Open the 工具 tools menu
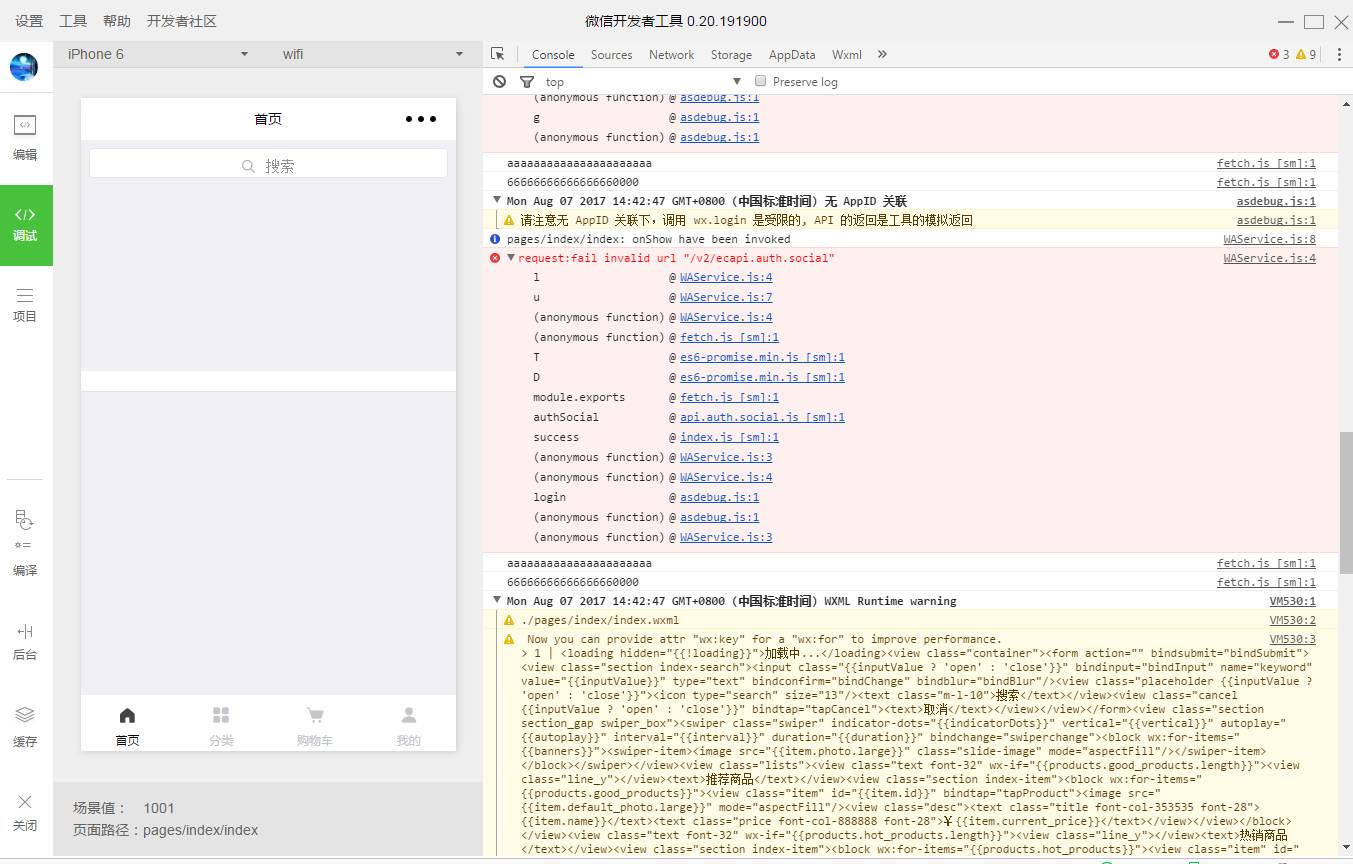 point(73,21)
